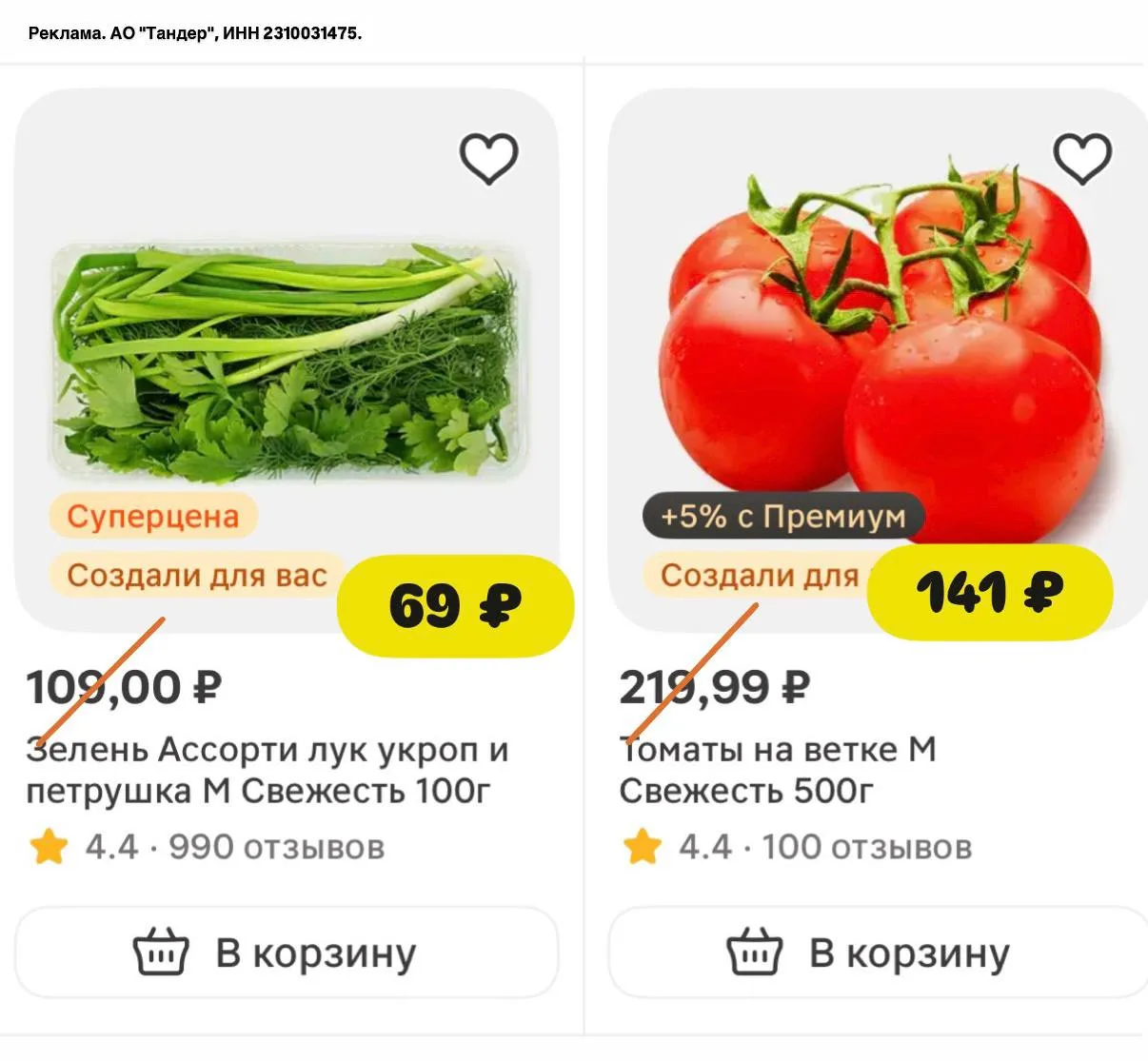
Task: Favorite the greens assortment with heart icon
Action: [489, 159]
